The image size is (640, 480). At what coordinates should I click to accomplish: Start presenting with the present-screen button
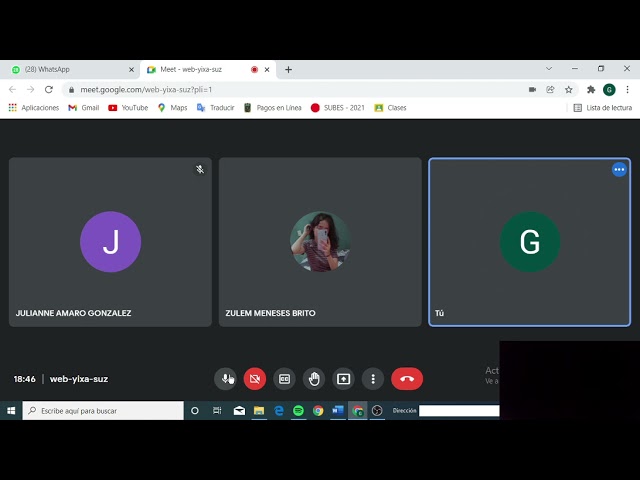343,379
